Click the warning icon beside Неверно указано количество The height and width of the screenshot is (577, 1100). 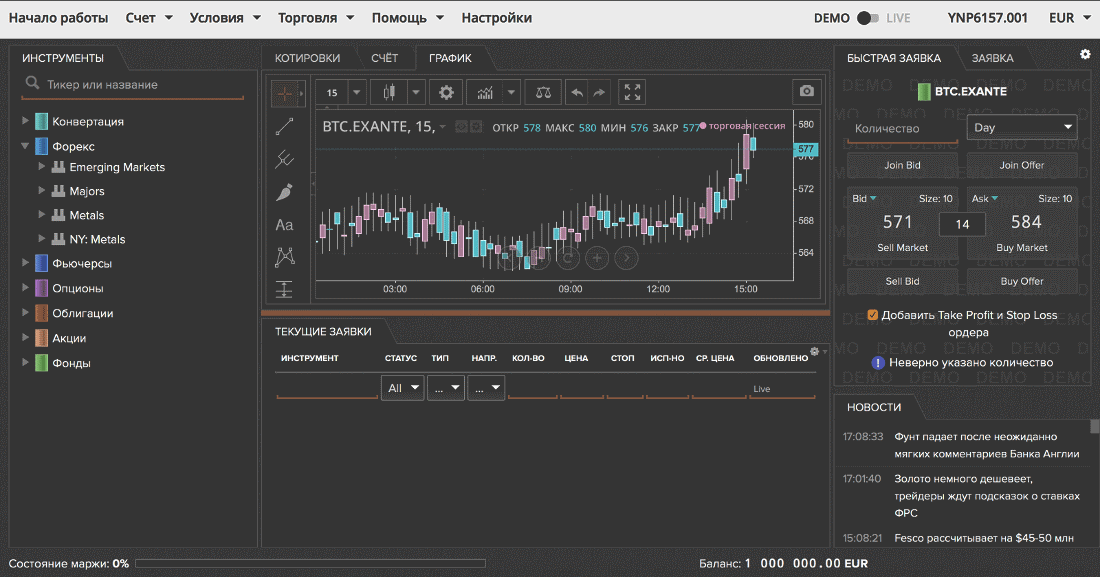coord(878,362)
